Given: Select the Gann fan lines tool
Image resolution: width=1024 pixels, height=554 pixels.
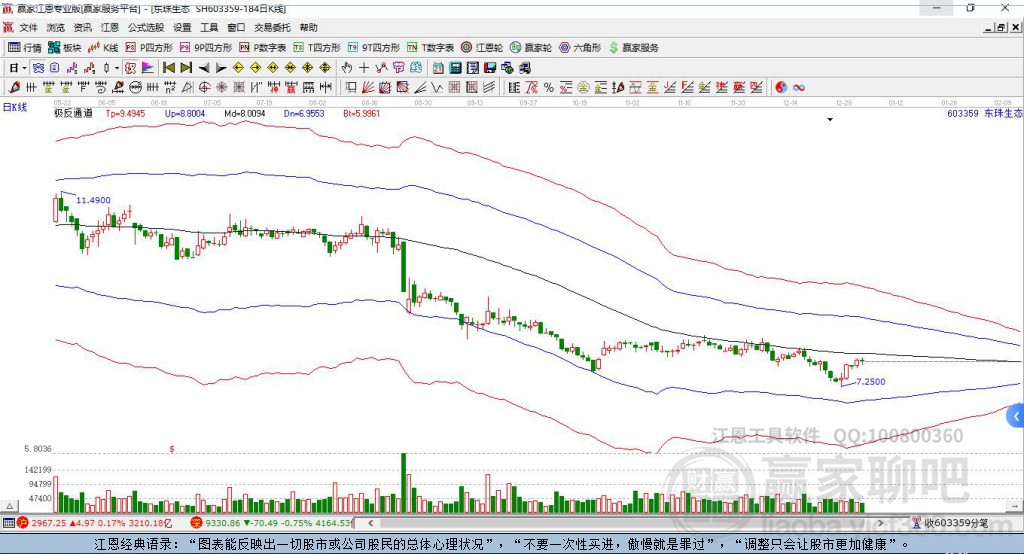Looking at the screenshot, I should 368,87.
